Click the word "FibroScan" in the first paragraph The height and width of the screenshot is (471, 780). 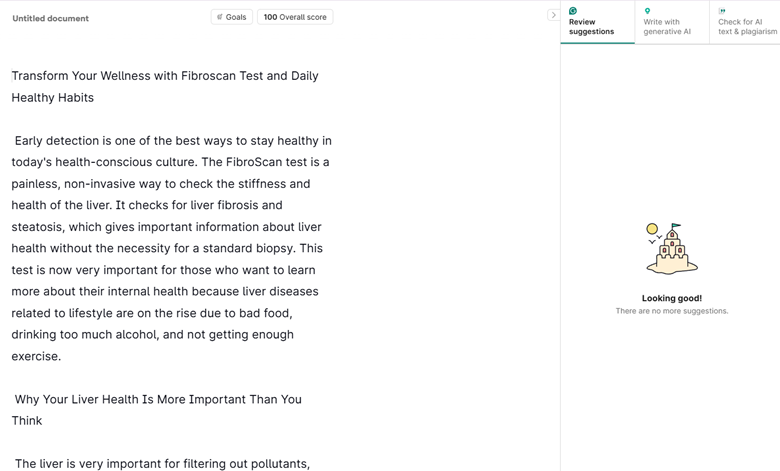(258, 162)
